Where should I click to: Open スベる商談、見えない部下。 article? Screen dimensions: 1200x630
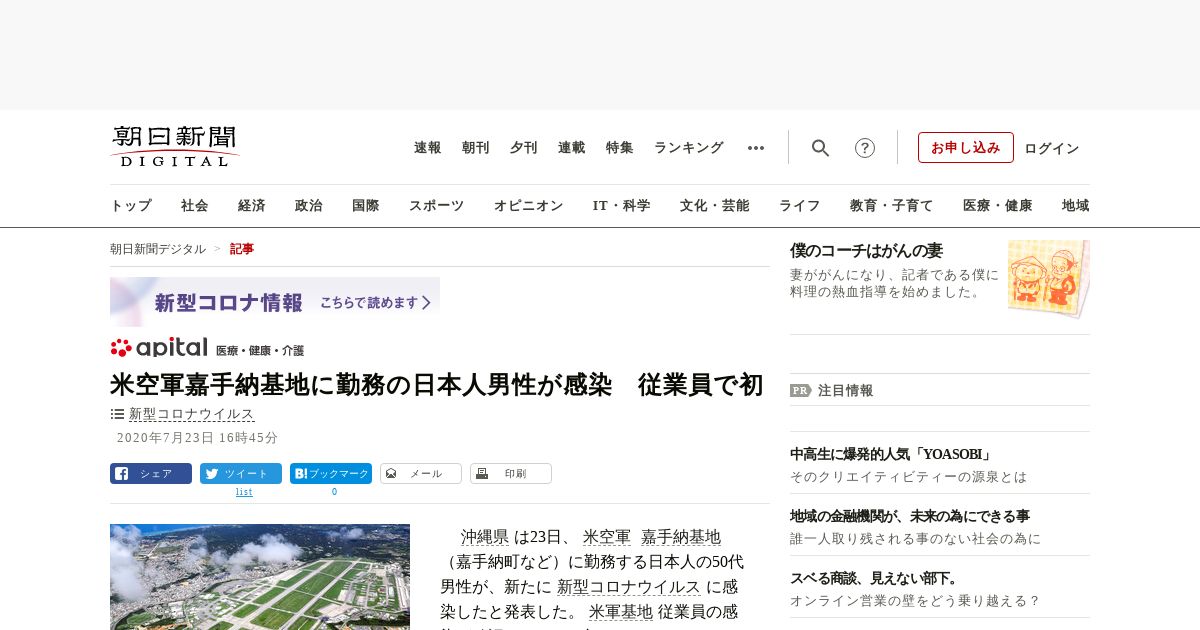[875, 578]
